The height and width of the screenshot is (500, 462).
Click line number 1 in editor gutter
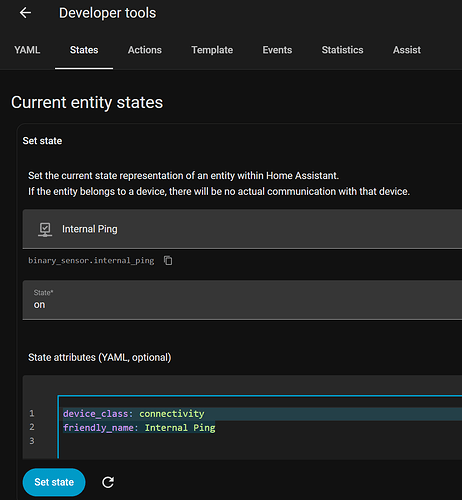pyautogui.click(x=32, y=414)
